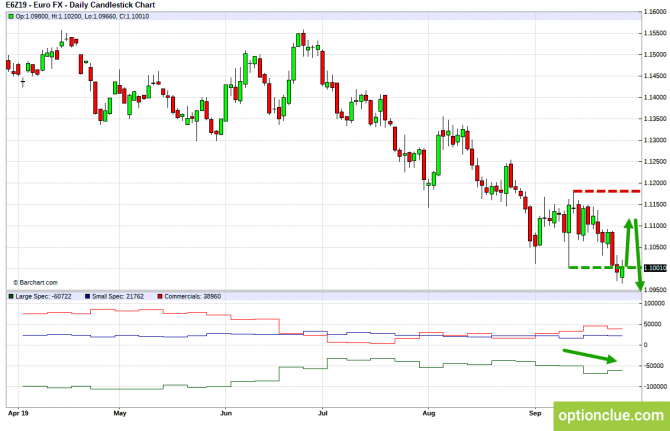Click the 'Commercials: 38960' legend label
This screenshot has width=670, height=431.
[193, 296]
